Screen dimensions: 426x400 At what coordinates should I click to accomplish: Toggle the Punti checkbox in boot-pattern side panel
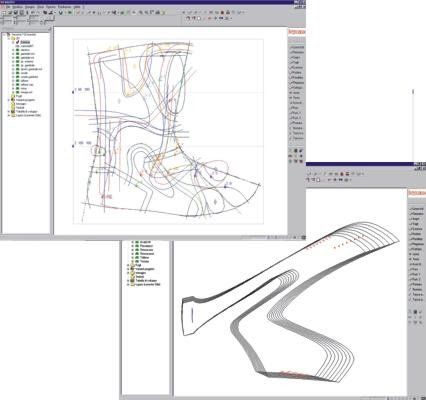coord(296,108)
